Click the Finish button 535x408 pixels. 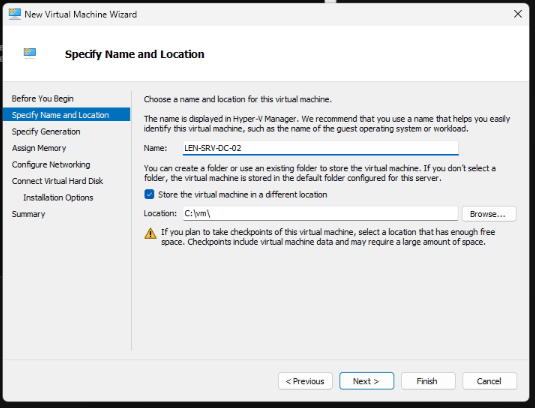click(x=428, y=381)
